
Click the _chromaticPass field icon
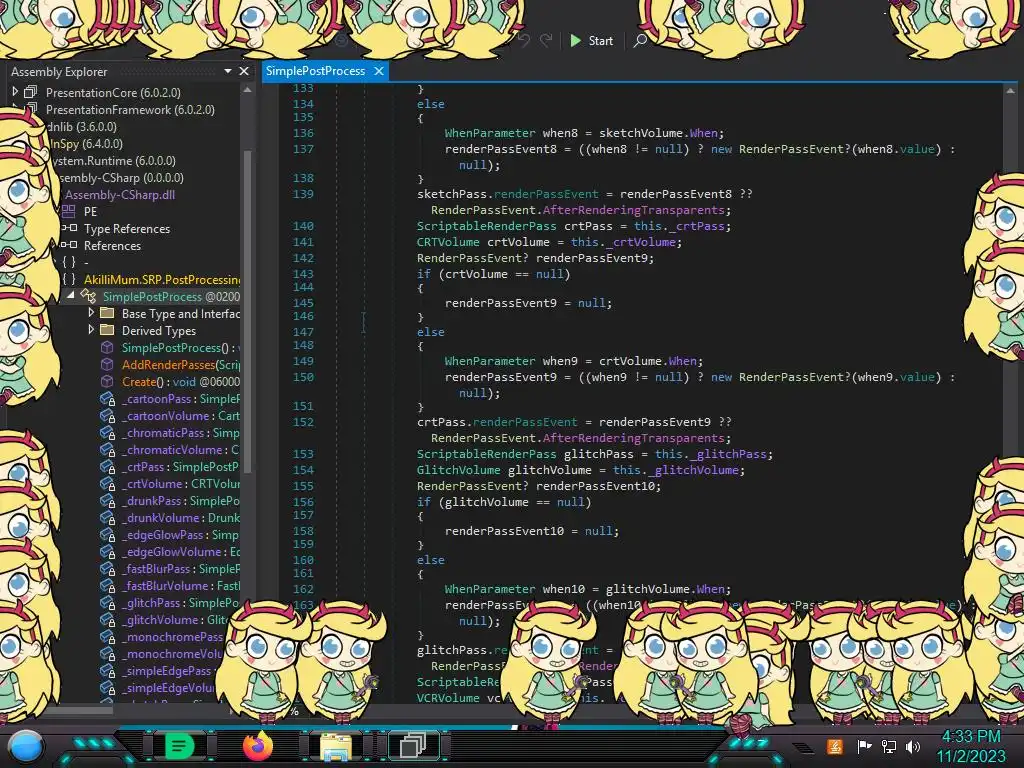[107, 432]
